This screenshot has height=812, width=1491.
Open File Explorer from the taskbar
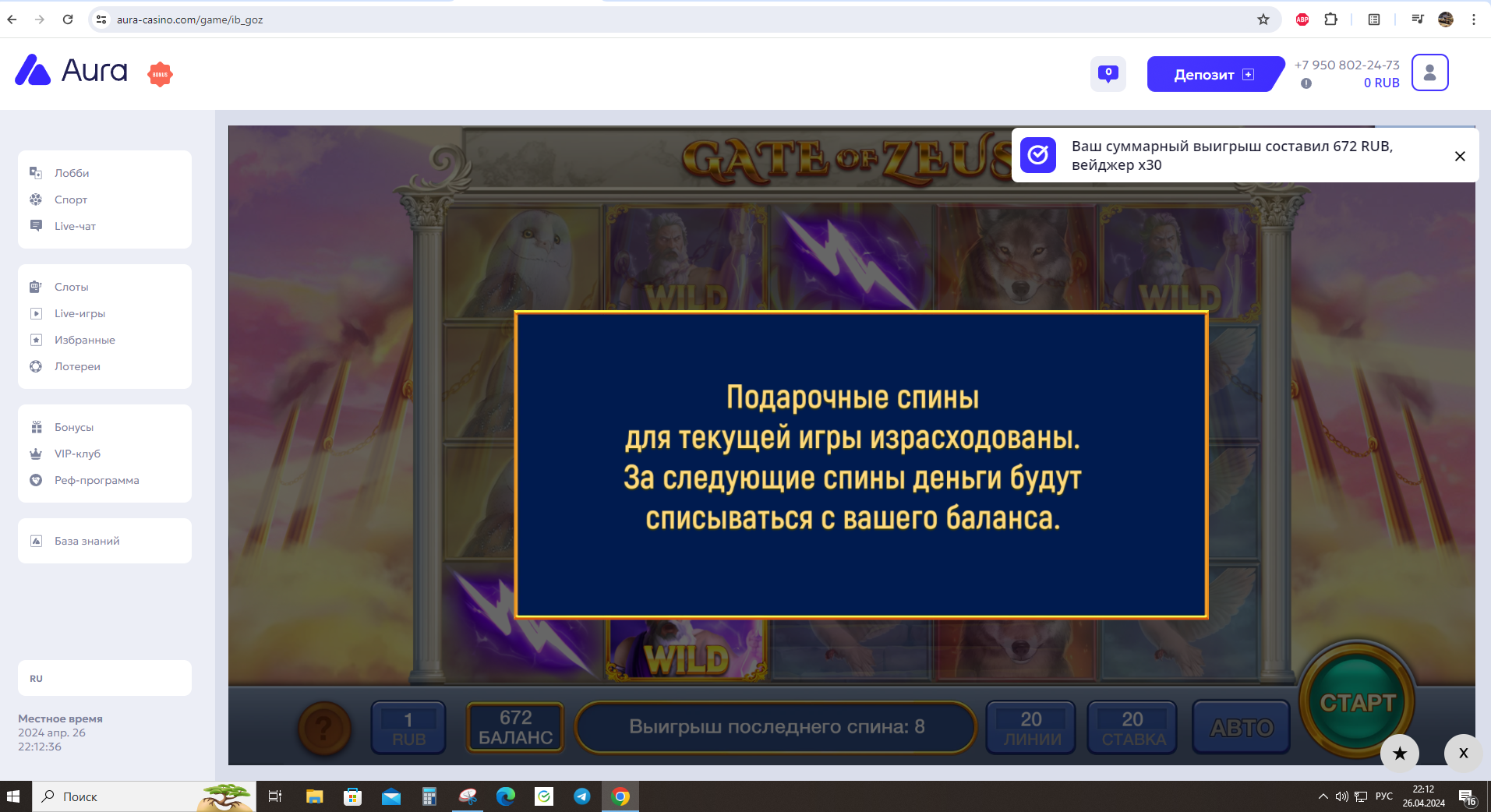[314, 796]
